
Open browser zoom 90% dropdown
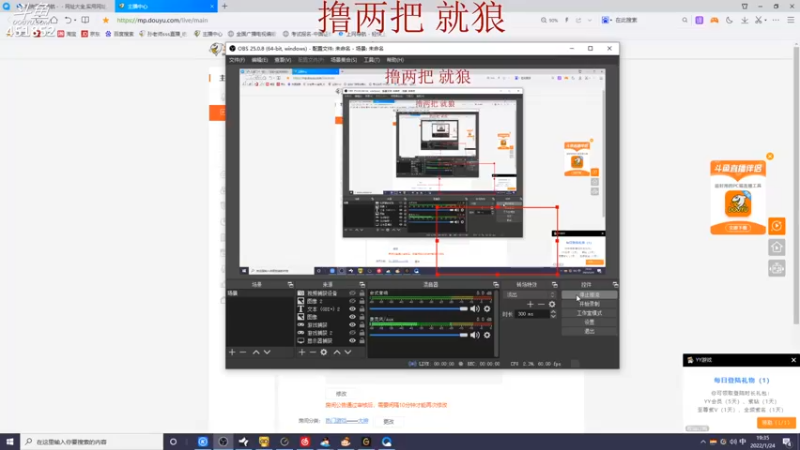(549, 20)
